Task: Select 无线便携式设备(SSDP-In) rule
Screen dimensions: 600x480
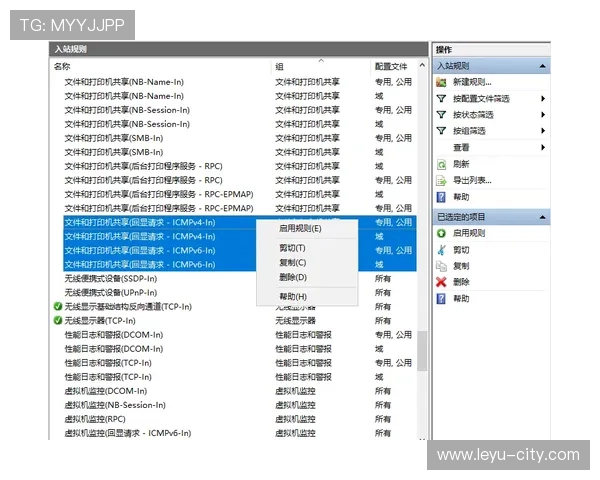Action: click(111, 279)
